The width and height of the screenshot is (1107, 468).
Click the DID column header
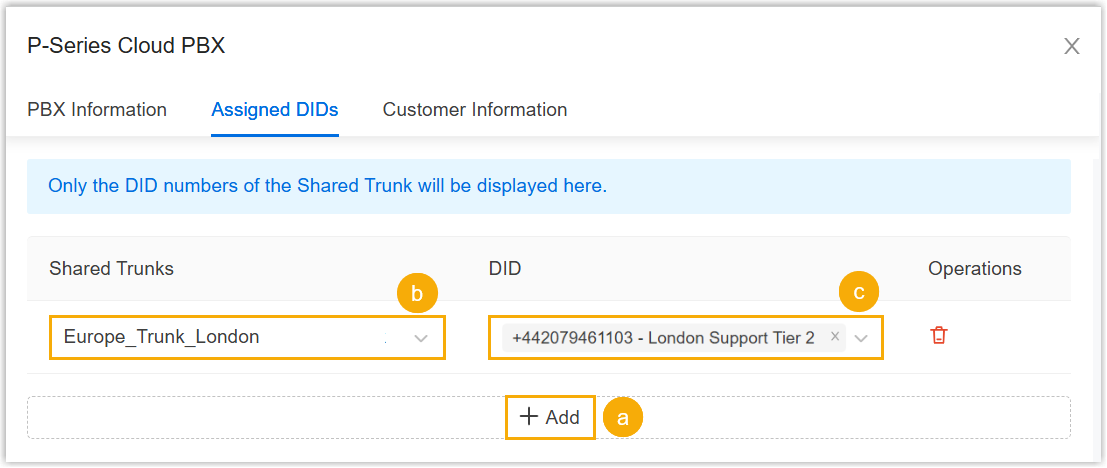click(505, 268)
